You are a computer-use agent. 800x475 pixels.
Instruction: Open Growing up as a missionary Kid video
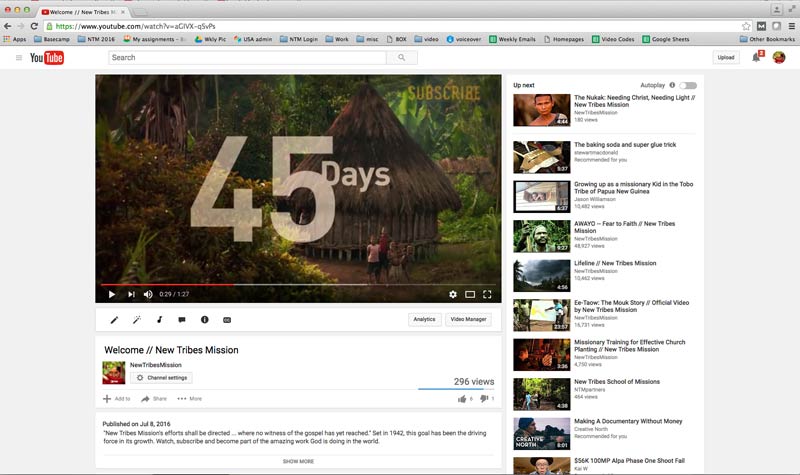point(633,188)
